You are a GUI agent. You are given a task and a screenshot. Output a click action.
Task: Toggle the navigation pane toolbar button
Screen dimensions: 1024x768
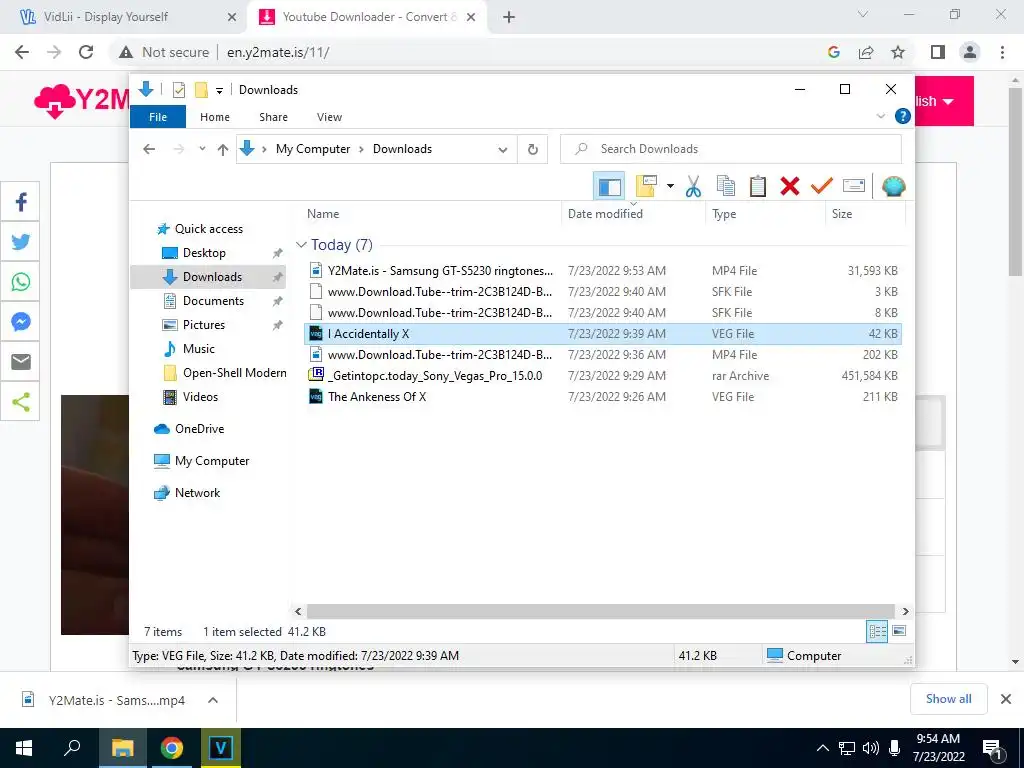coord(609,187)
